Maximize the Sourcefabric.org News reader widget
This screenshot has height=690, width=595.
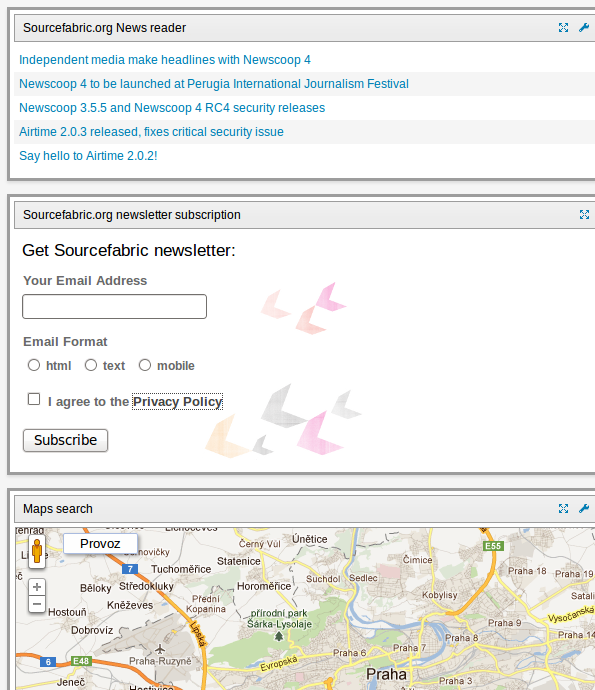(x=563, y=28)
